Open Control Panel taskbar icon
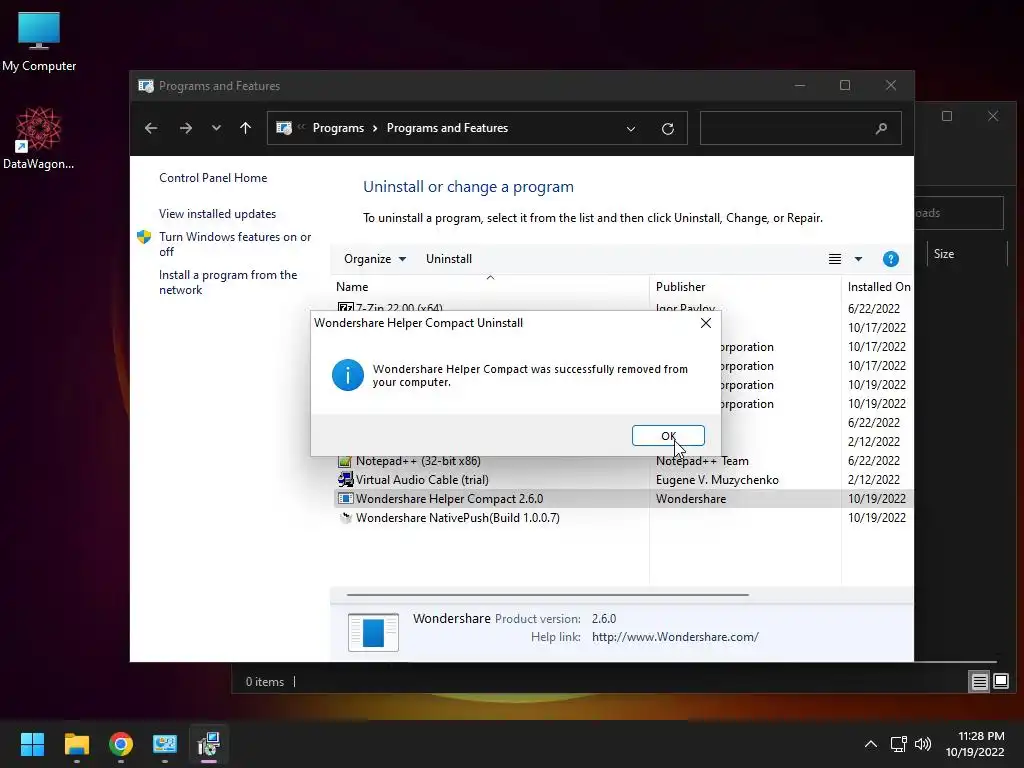Viewport: 1024px width, 768px height. coord(165,744)
